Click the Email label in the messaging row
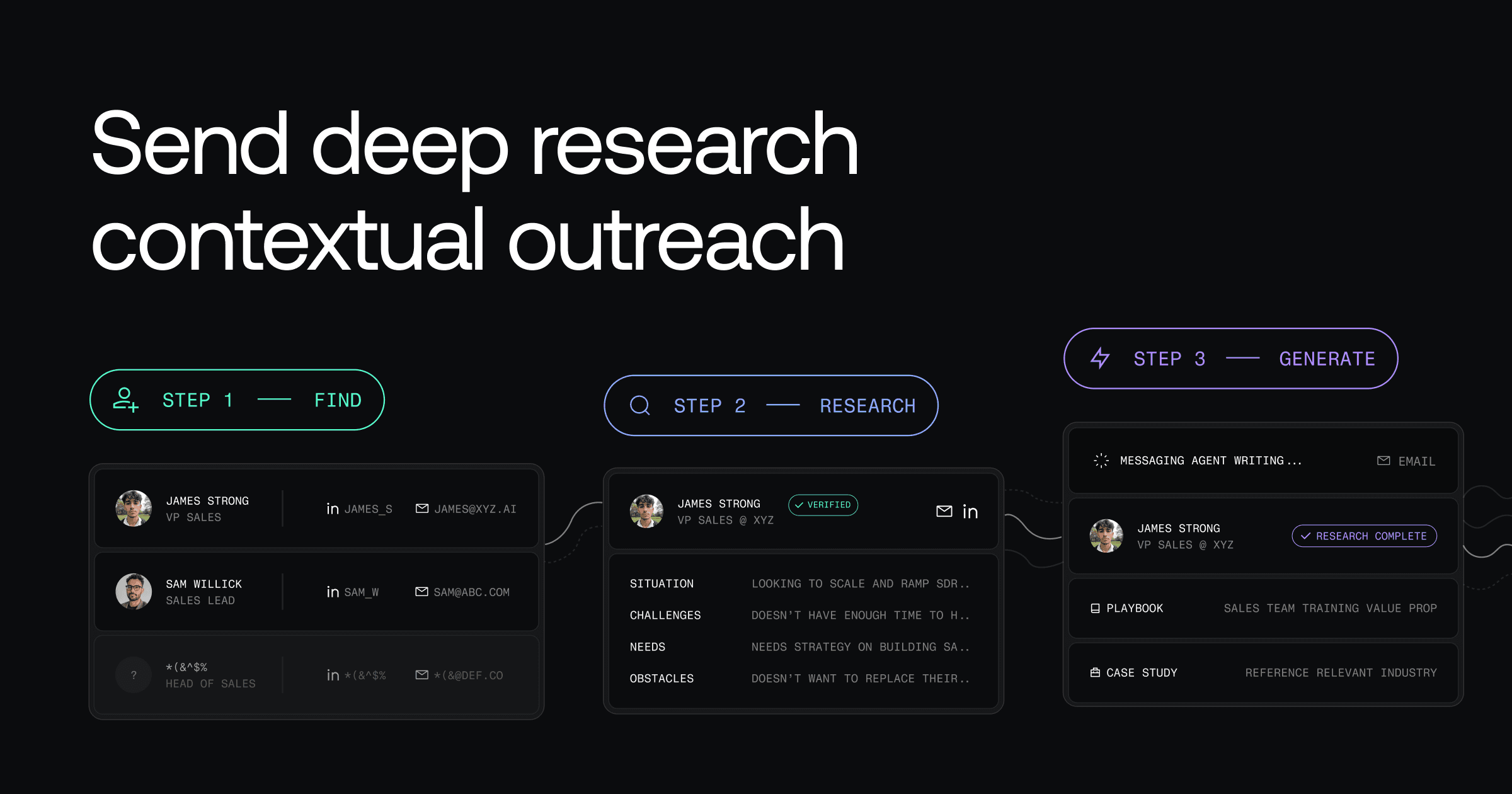Viewport: 1512px width, 794px height. click(x=1416, y=461)
